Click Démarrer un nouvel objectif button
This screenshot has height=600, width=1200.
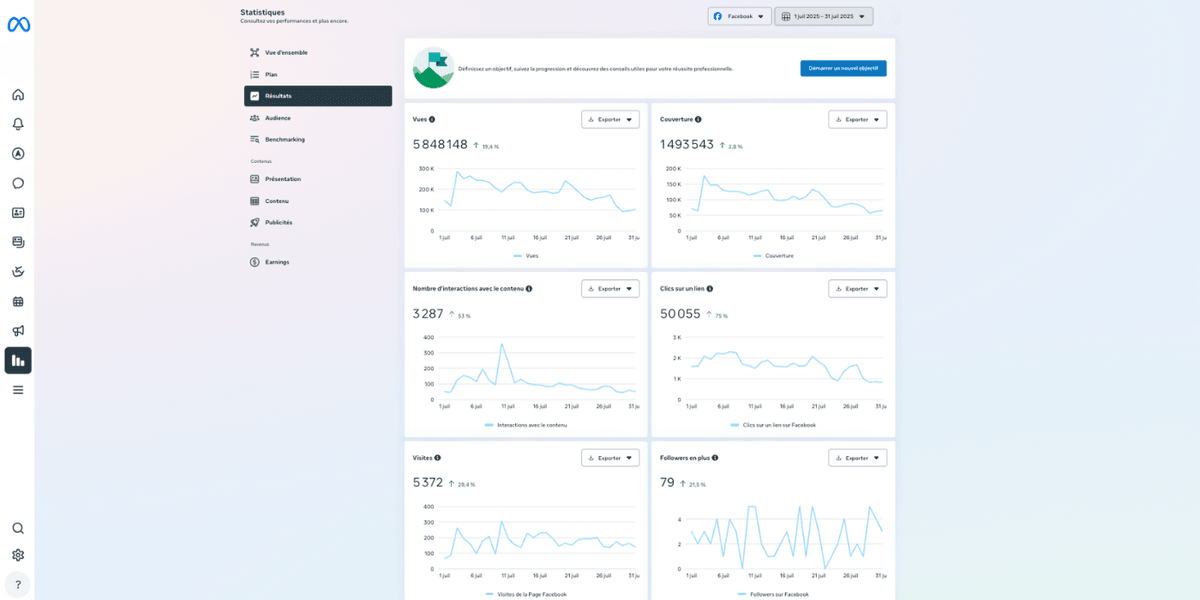click(842, 68)
